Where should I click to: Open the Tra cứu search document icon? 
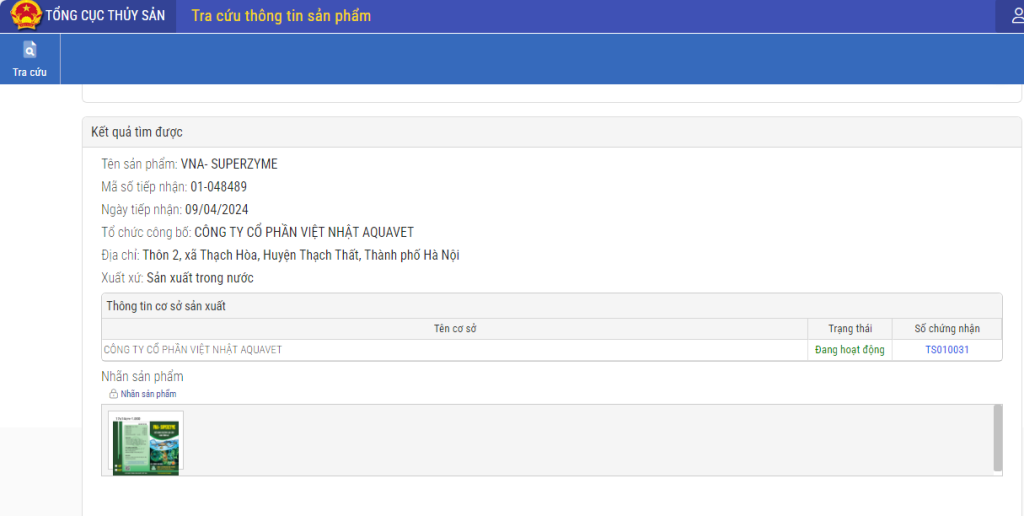click(x=29, y=50)
